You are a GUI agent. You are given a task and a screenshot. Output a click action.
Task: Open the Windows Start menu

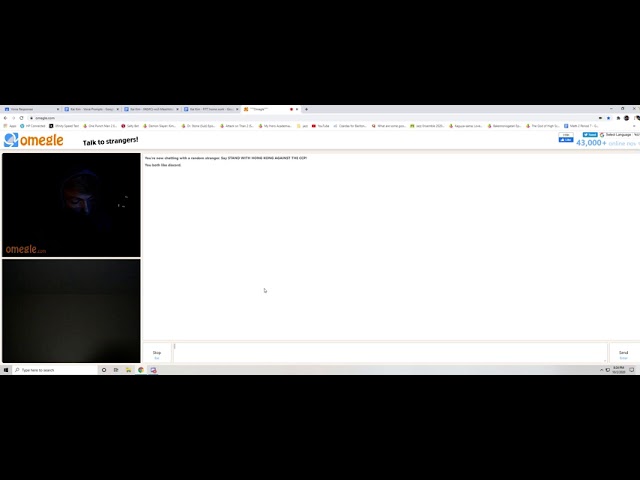6,370
